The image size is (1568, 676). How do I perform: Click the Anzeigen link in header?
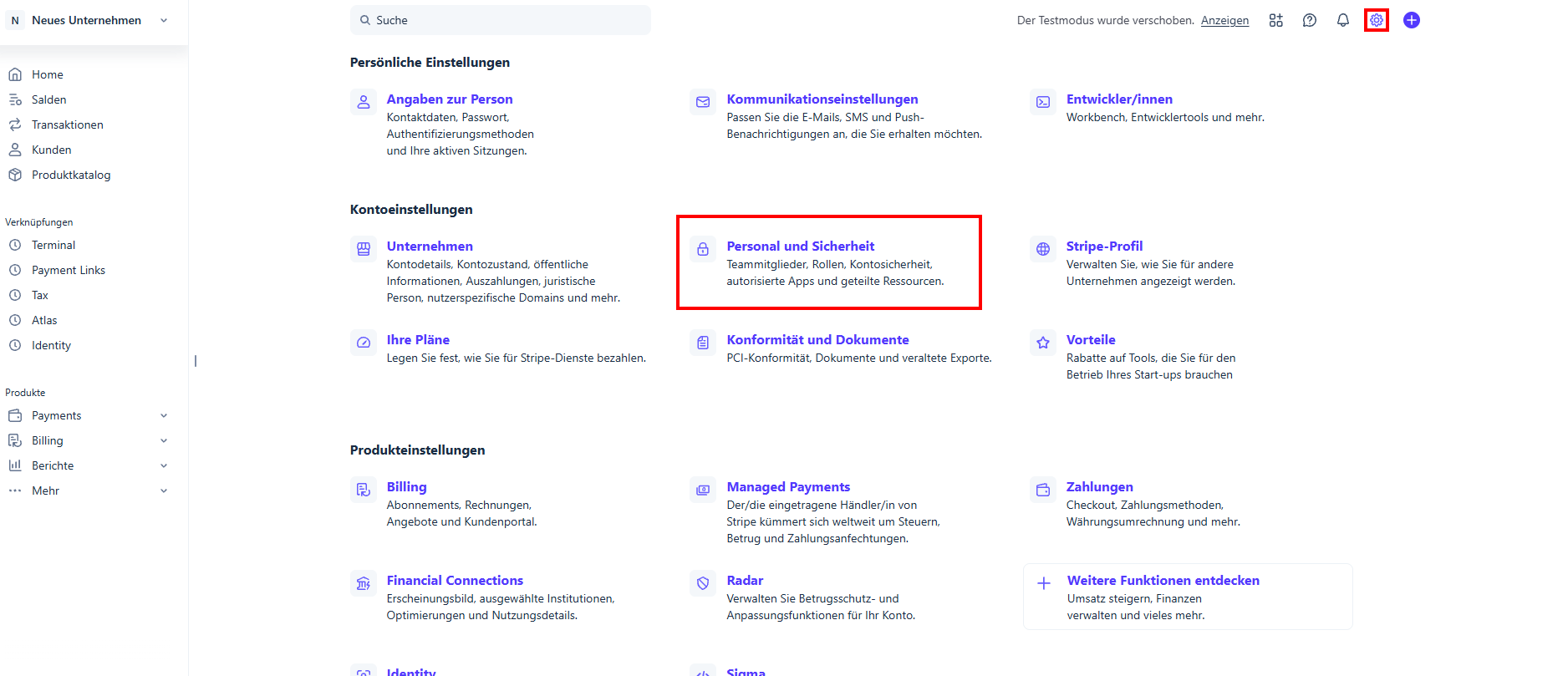[x=1224, y=21]
